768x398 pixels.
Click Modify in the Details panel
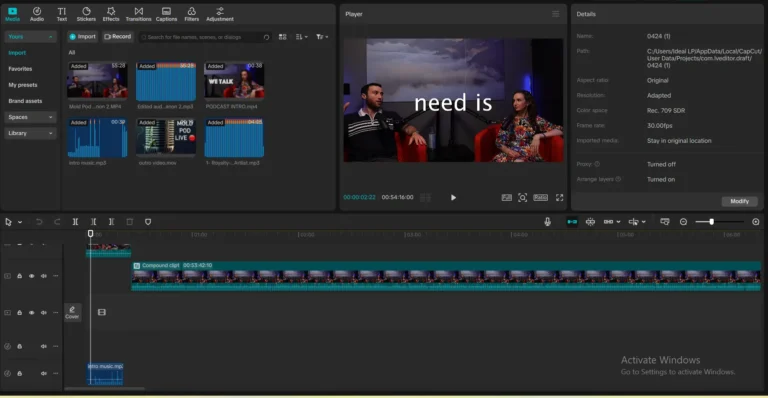[x=740, y=201]
